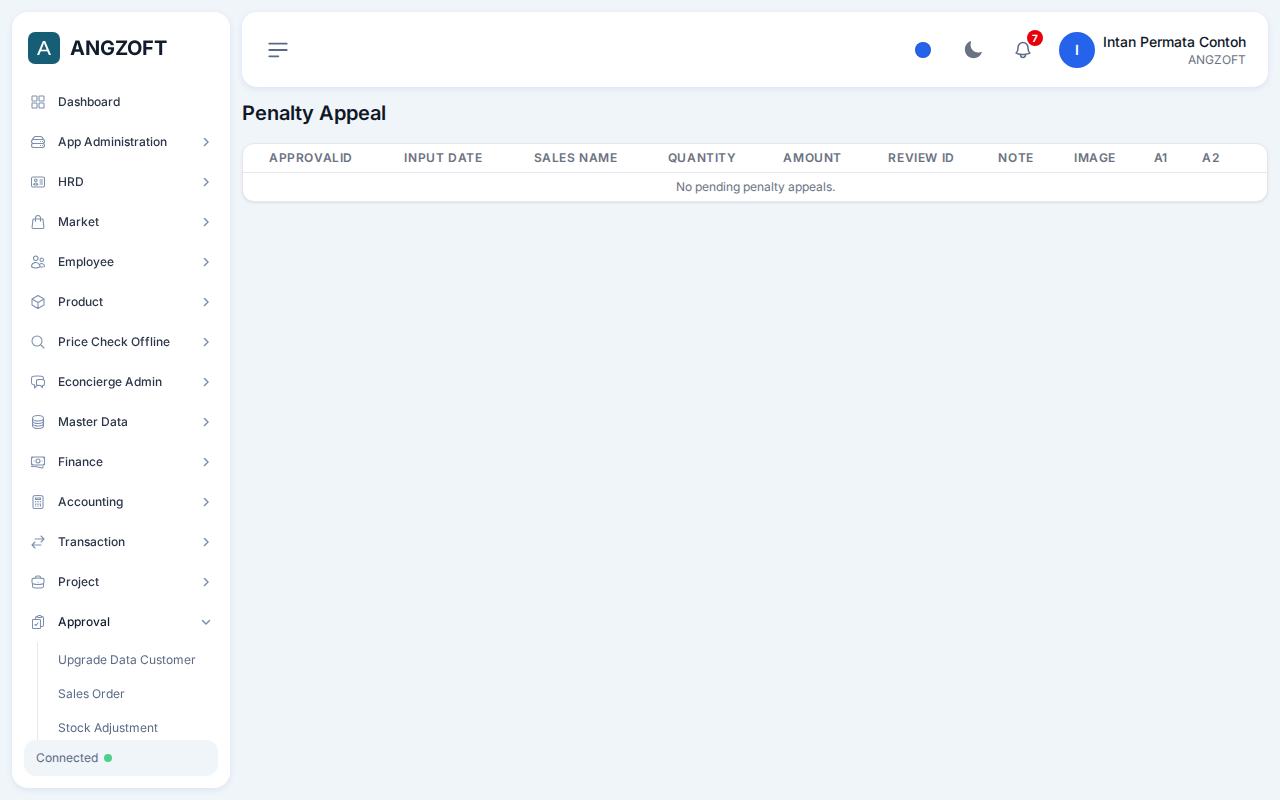
Task: Select the HRD menu label
Action: [71, 182]
